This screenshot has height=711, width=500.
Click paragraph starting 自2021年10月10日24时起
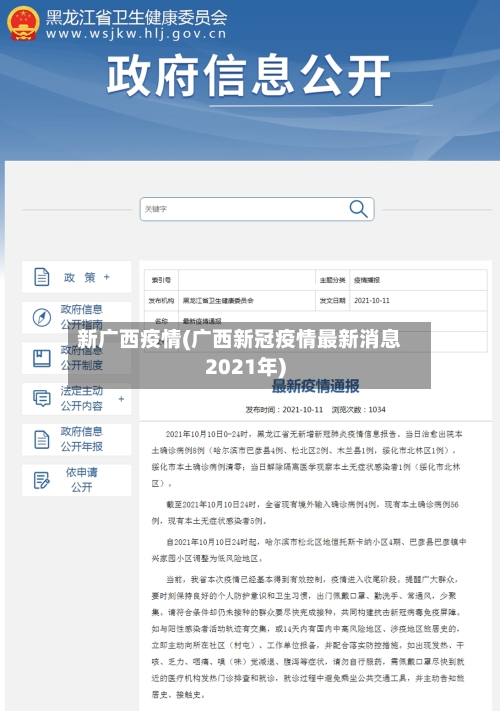click(x=308, y=550)
